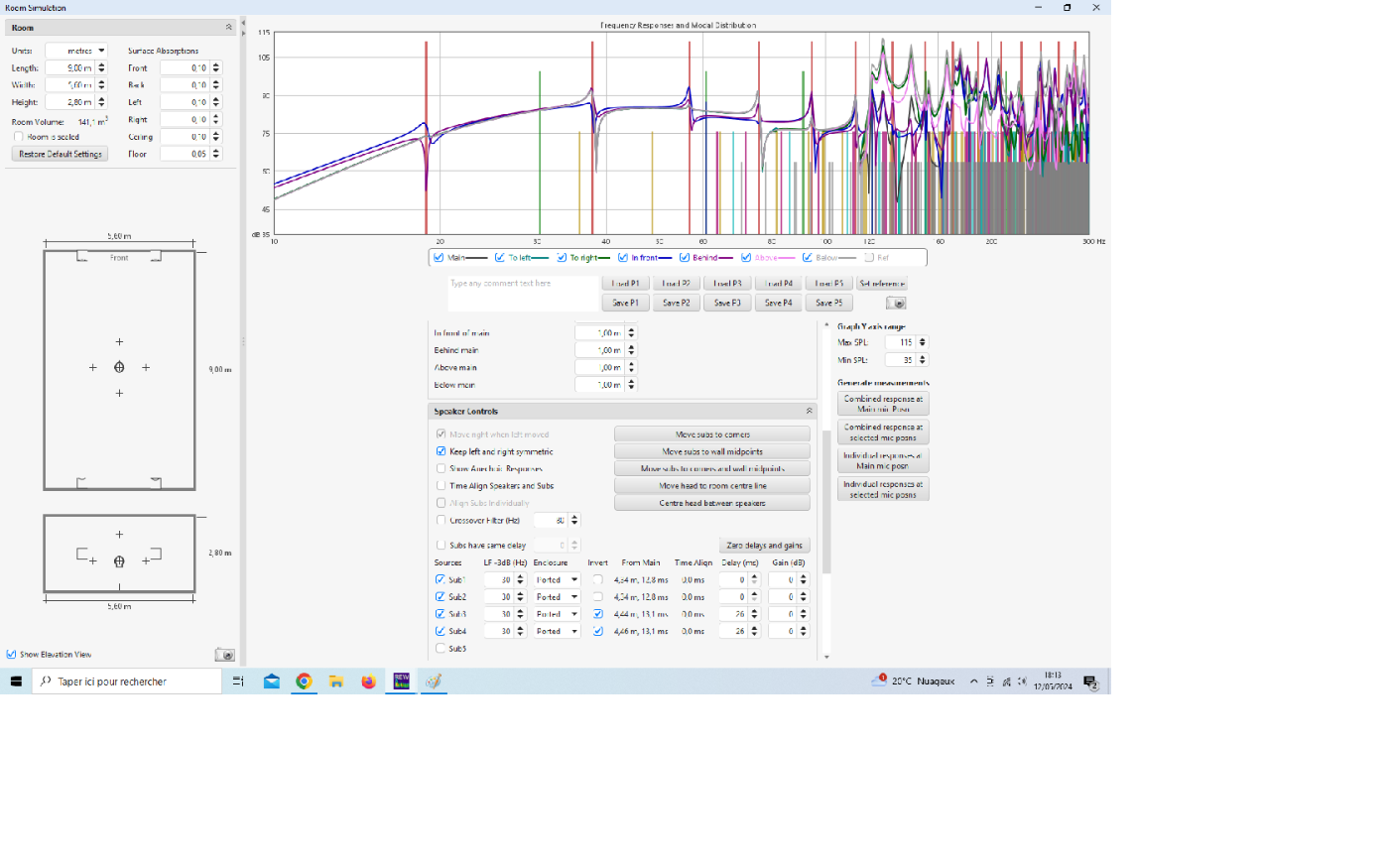Check the Invert box for Sub1
Image resolution: width=1389 pixels, height=868 pixels.
click(597, 579)
